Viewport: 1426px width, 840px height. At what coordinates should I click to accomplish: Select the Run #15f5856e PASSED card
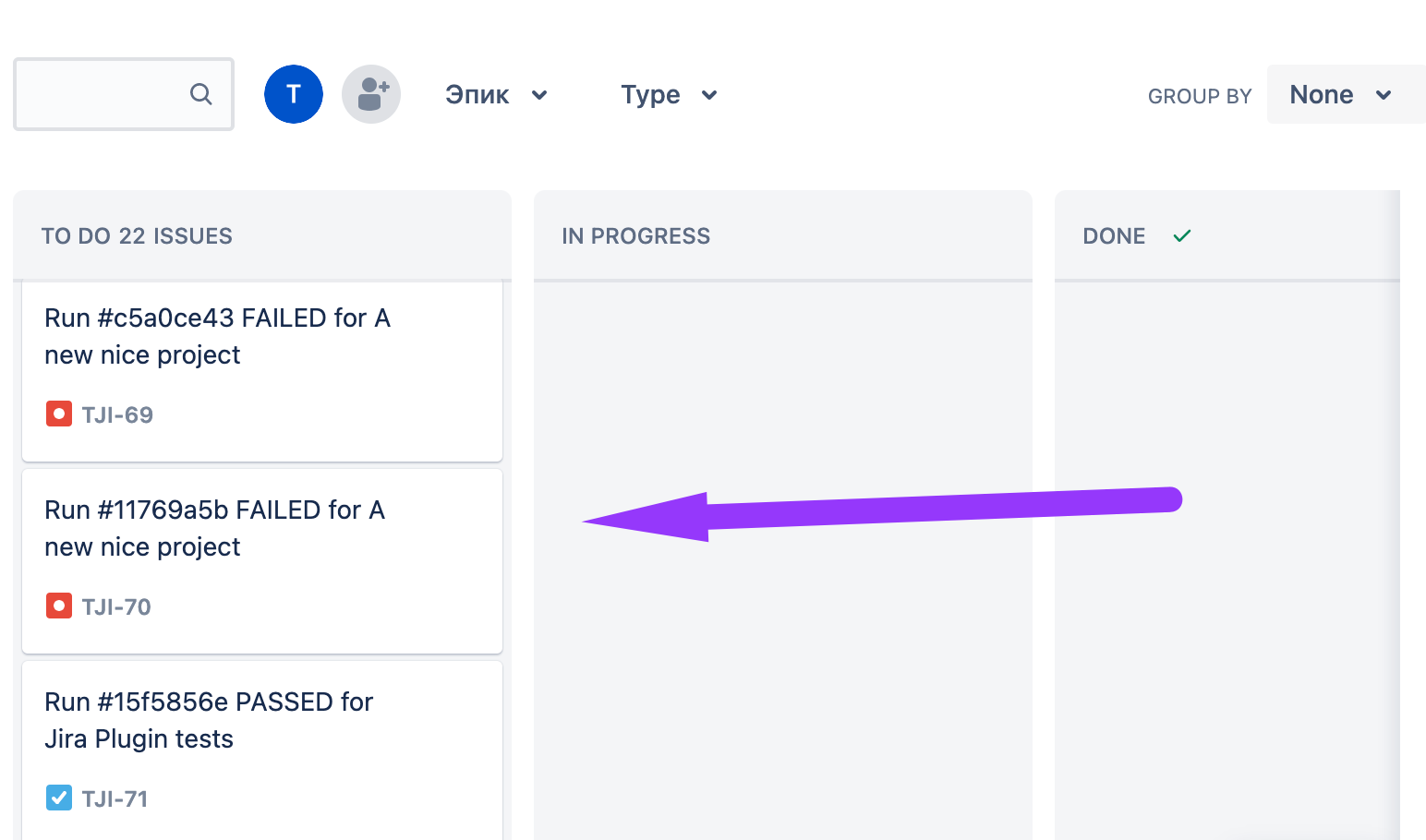262,750
